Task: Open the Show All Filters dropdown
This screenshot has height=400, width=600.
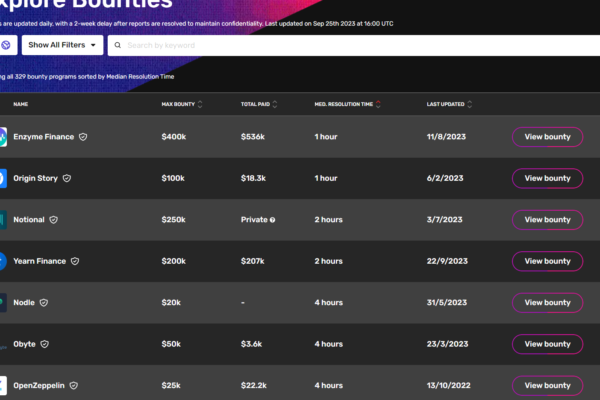Action: pyautogui.click(x=64, y=45)
